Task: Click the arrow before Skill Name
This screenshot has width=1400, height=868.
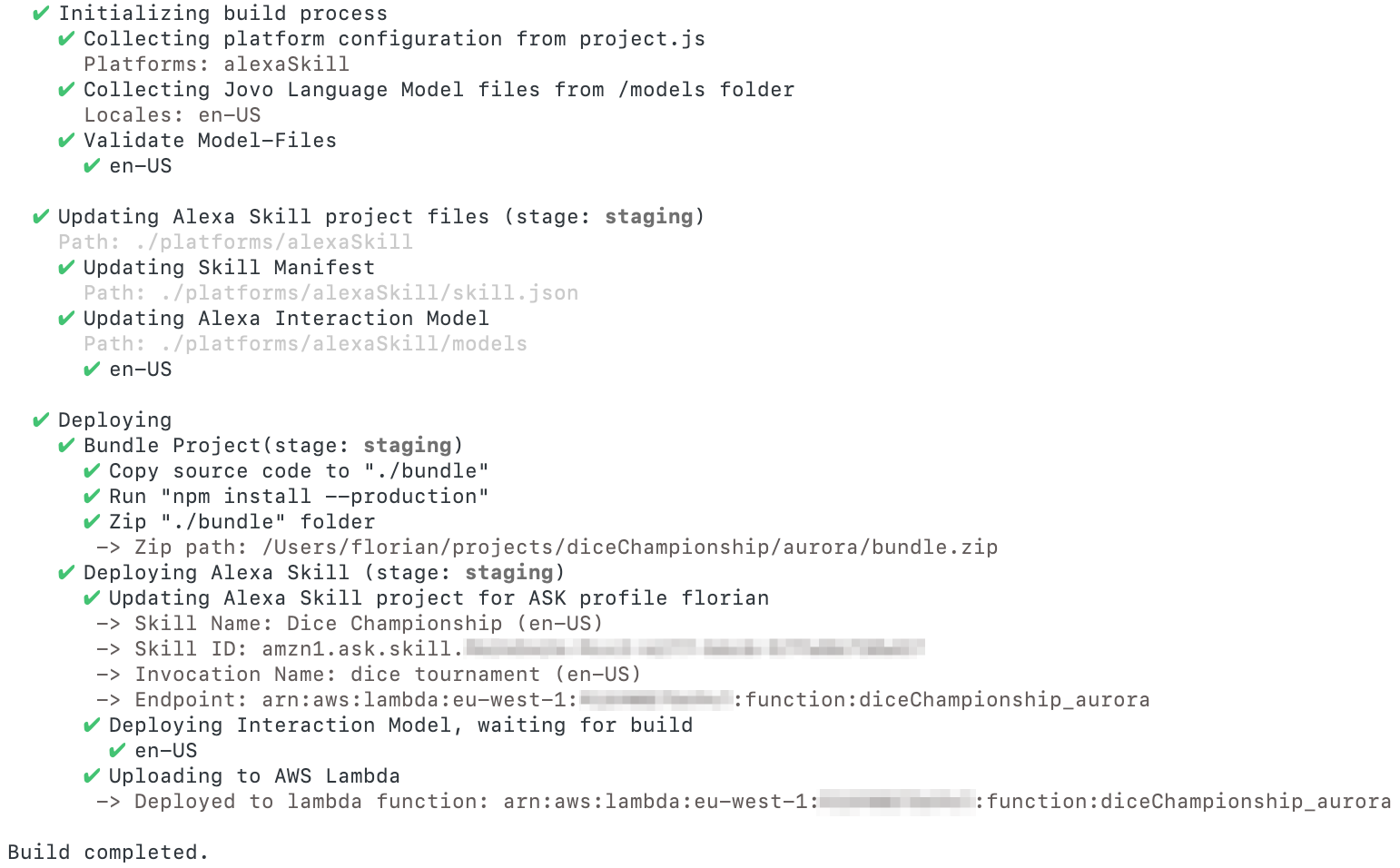Action: pyautogui.click(x=108, y=624)
